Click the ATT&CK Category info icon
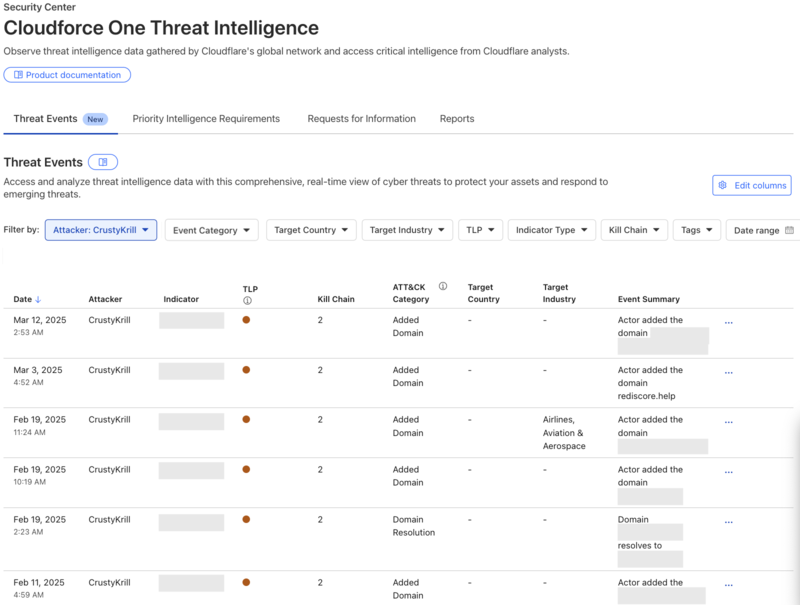 443,286
